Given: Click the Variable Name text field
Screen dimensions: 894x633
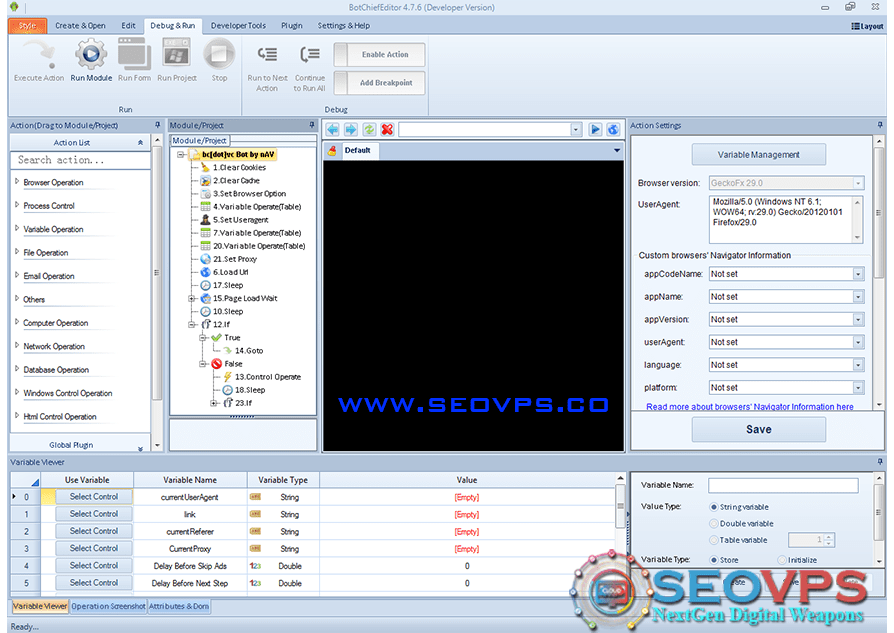Looking at the screenshot, I should 783,485.
